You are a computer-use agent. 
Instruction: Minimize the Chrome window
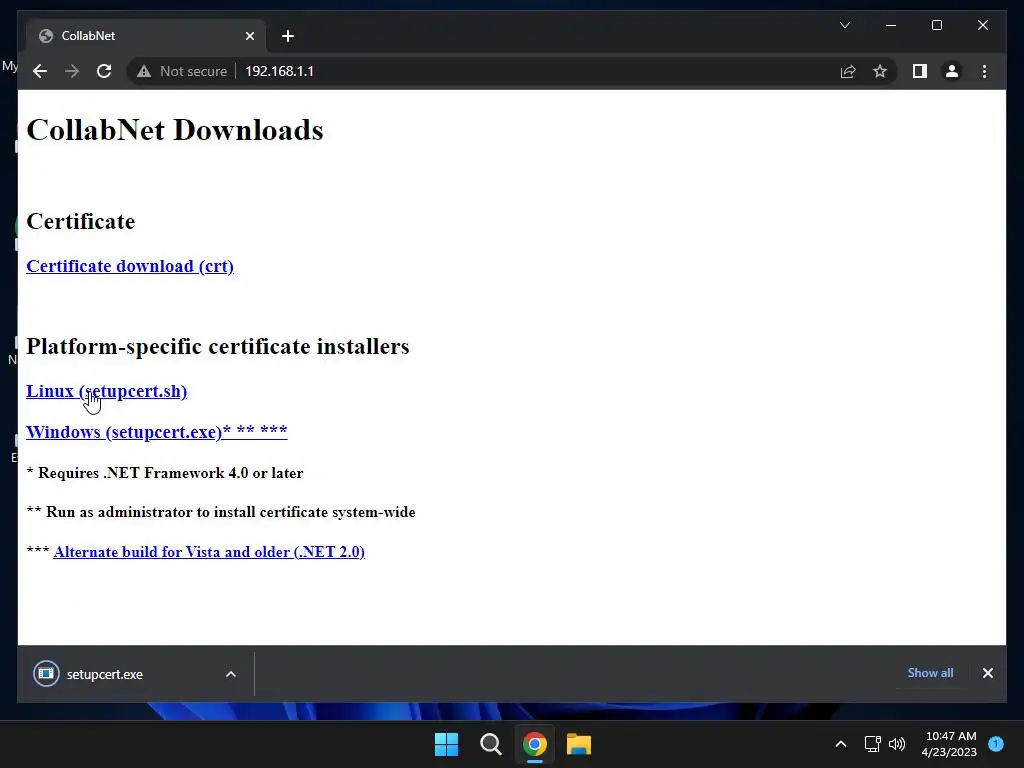pyautogui.click(x=891, y=25)
